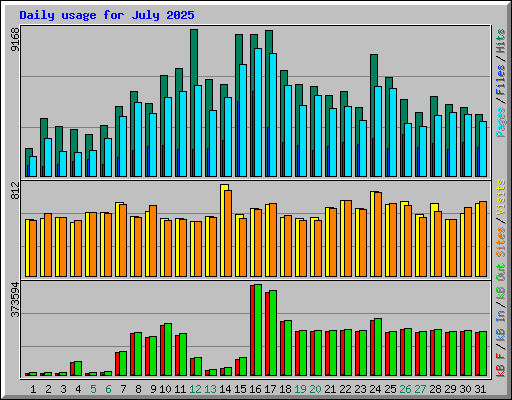Click the 'kB Out' legend label
Screen dimensions: 512x400
tap(501, 281)
